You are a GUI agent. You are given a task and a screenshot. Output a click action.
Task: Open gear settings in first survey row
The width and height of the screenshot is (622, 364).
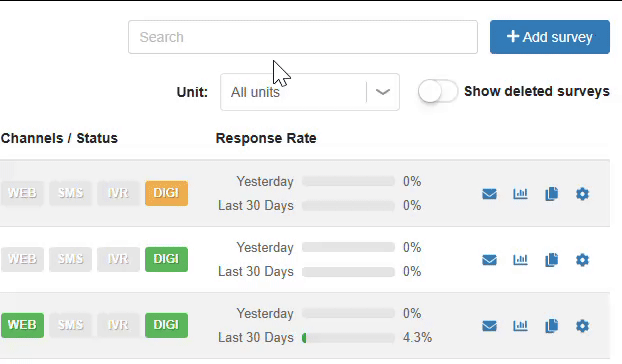(582, 194)
